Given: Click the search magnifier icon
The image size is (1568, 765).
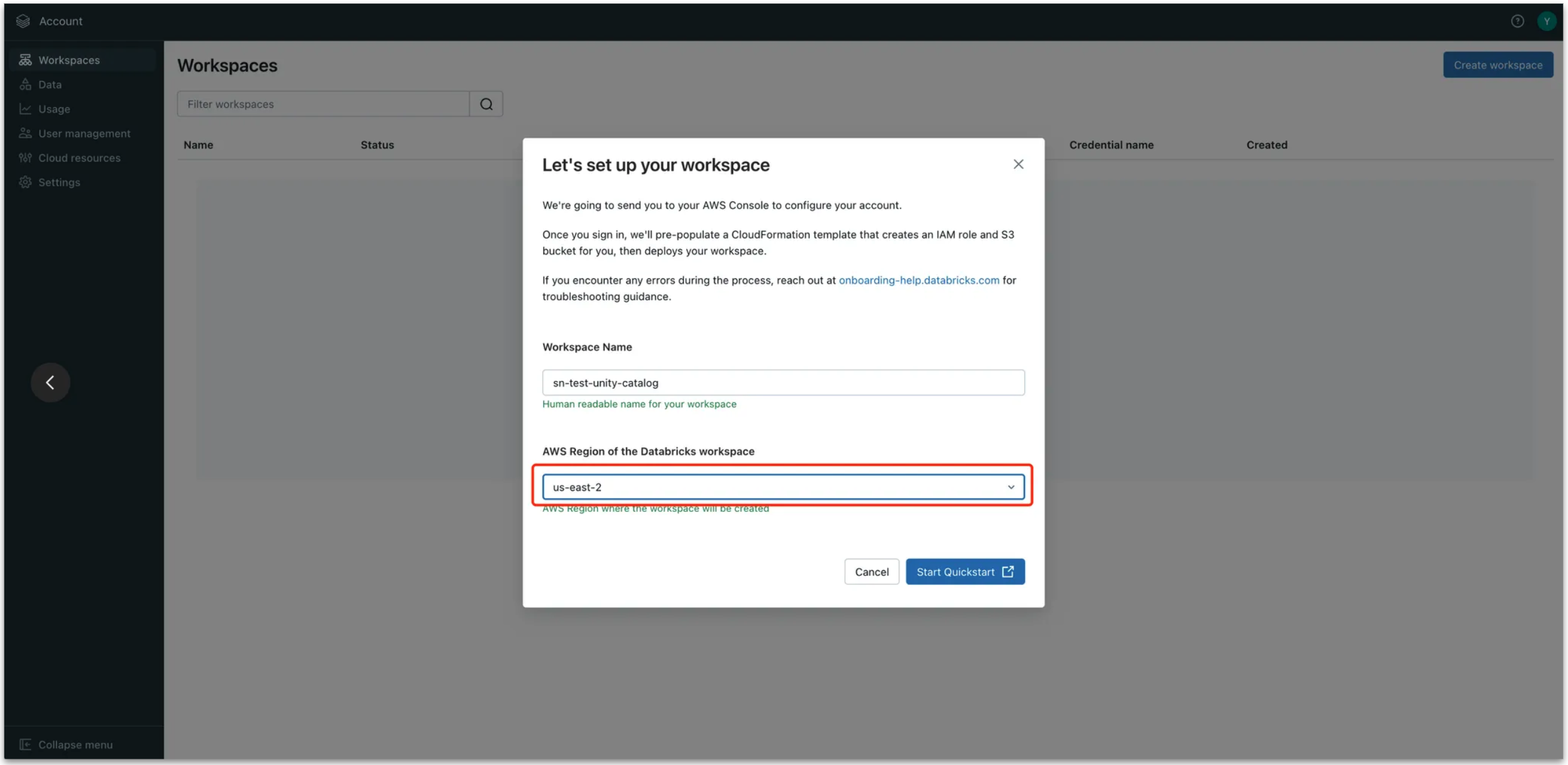Looking at the screenshot, I should tap(486, 104).
